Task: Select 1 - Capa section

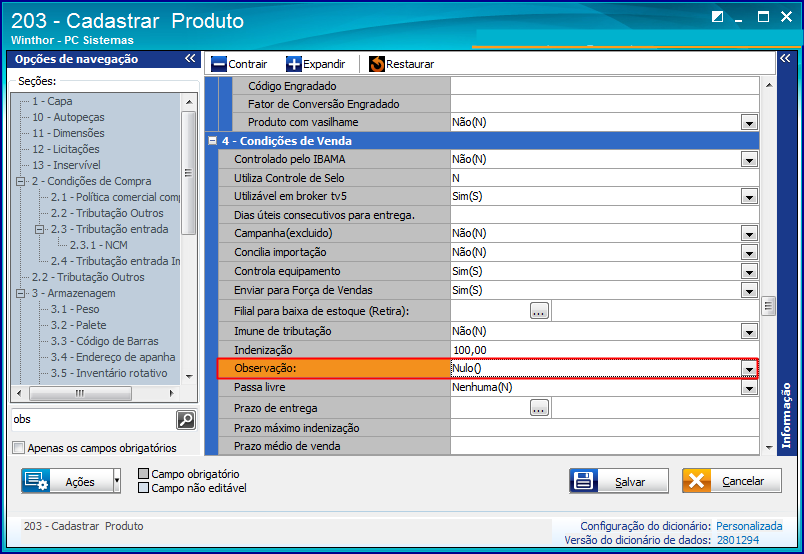Action: (52, 101)
